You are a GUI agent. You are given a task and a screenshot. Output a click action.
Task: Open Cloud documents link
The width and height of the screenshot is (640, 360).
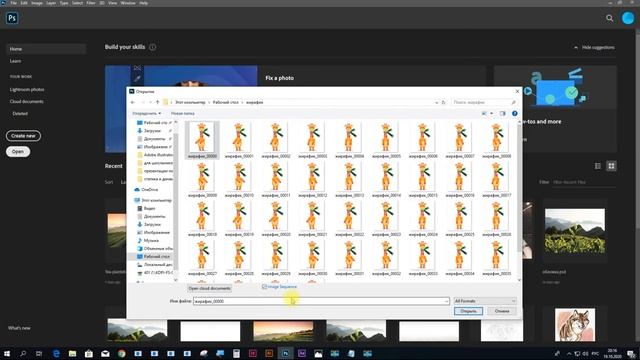point(27,101)
